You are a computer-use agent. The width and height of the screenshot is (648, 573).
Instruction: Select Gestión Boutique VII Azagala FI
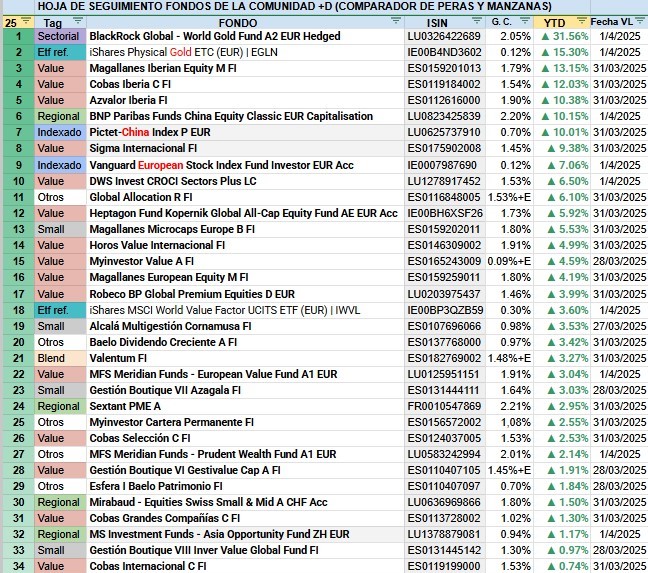pyautogui.click(x=245, y=390)
